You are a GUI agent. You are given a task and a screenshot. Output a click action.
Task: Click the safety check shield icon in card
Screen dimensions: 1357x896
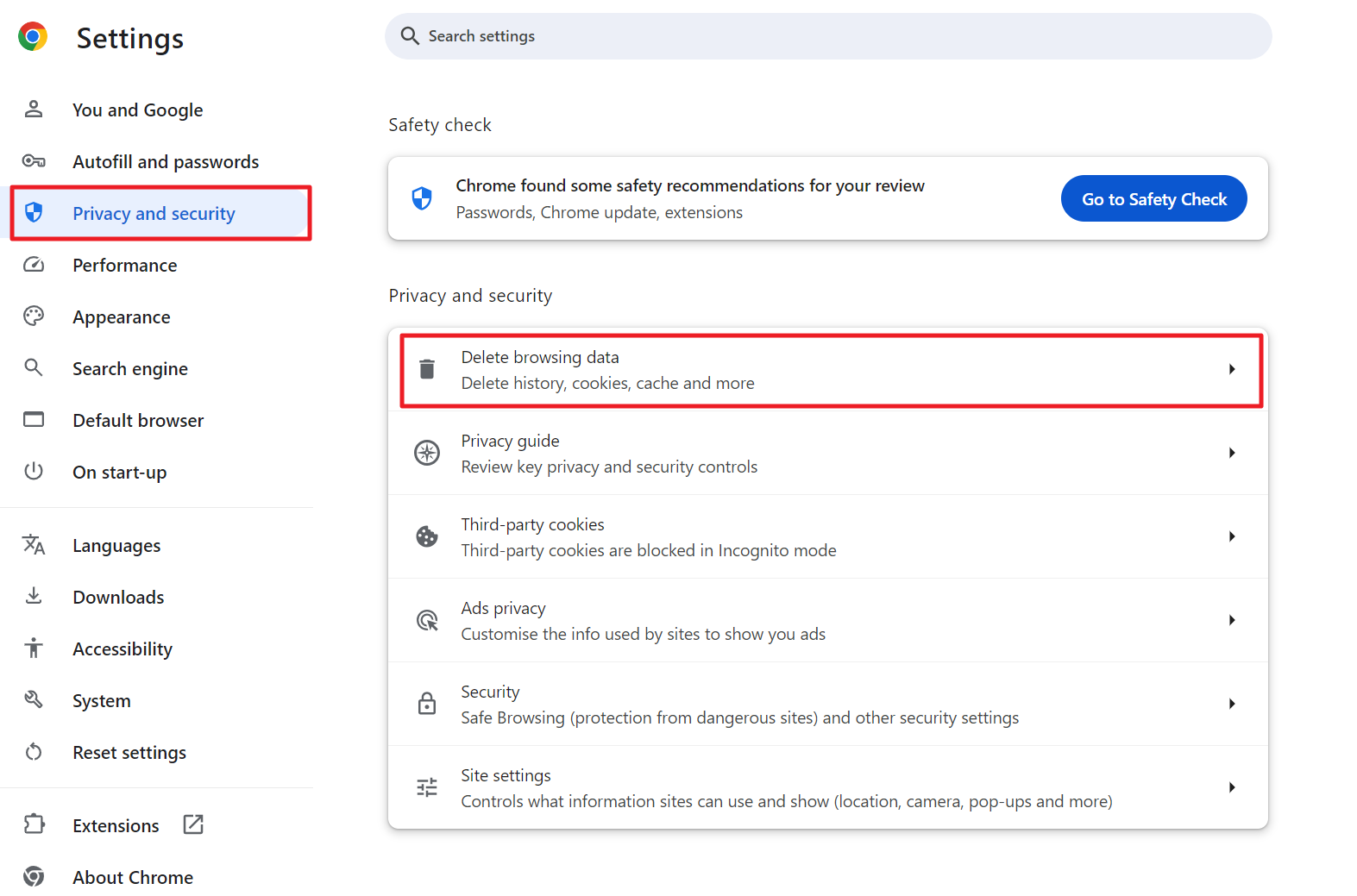[x=422, y=198]
